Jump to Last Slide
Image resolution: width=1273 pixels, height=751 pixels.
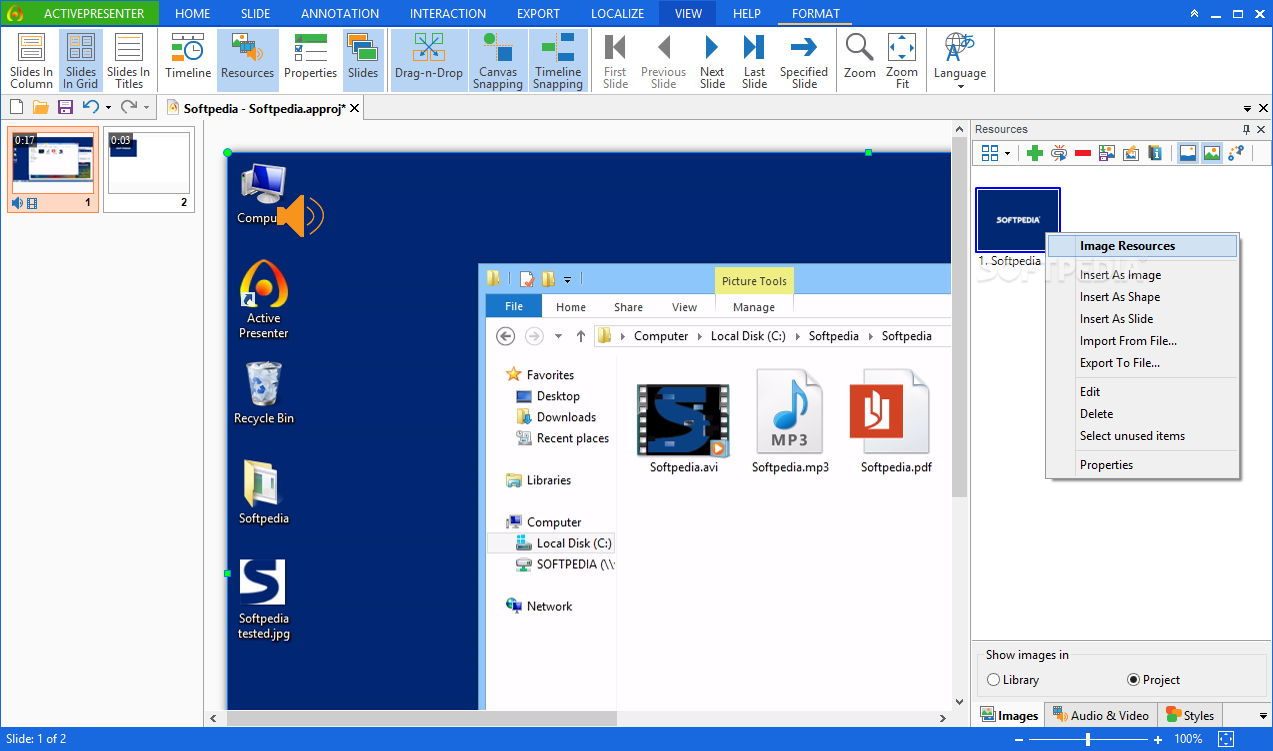point(754,61)
